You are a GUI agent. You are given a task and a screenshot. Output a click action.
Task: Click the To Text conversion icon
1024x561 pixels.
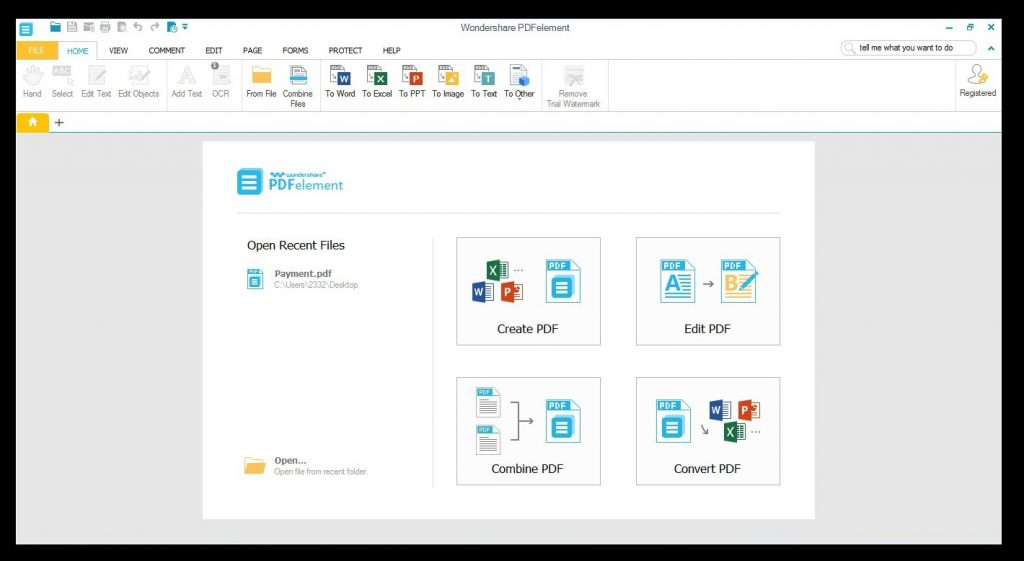pyautogui.click(x=484, y=82)
